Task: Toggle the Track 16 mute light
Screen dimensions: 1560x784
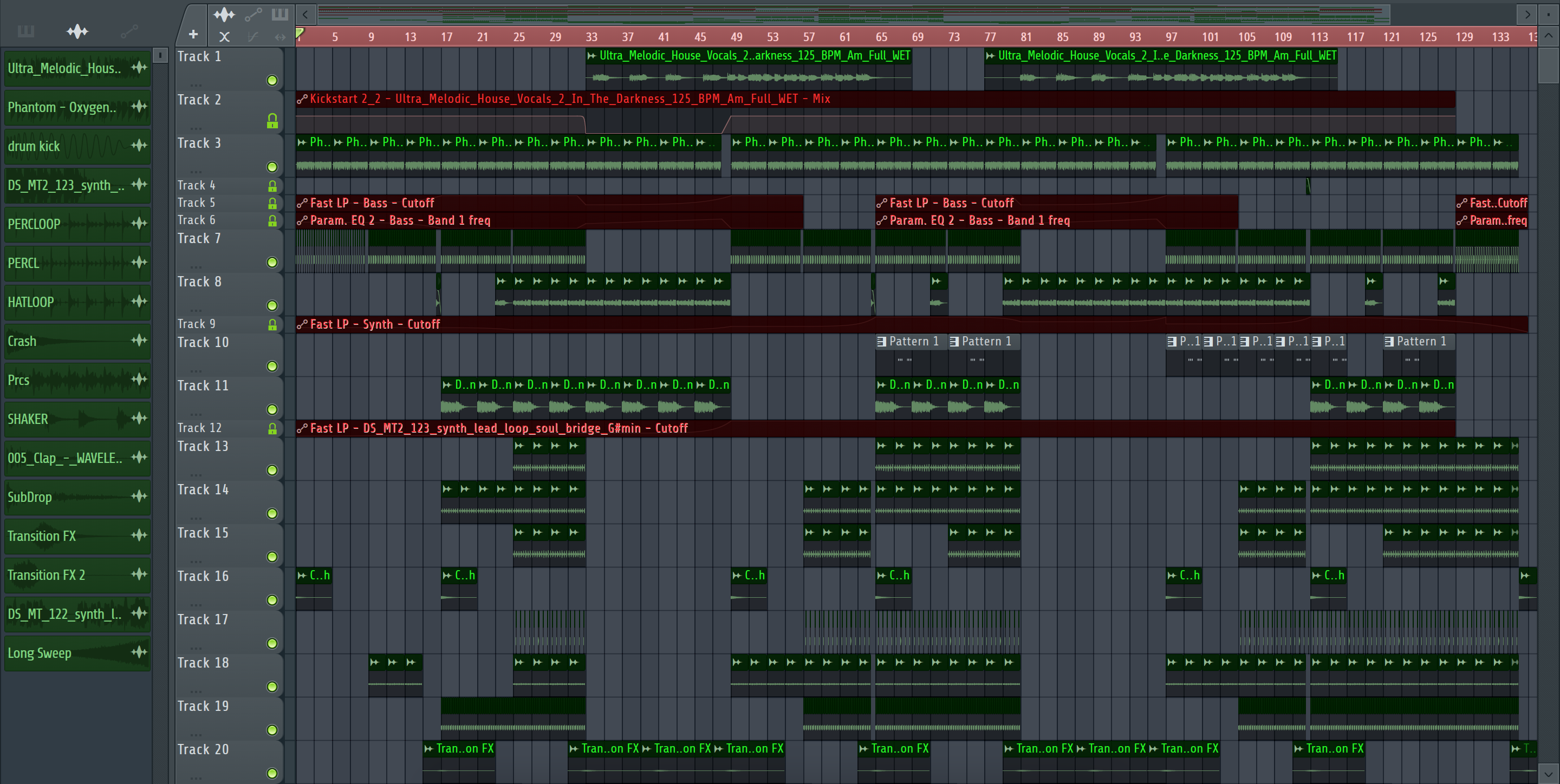Action: pyautogui.click(x=272, y=600)
